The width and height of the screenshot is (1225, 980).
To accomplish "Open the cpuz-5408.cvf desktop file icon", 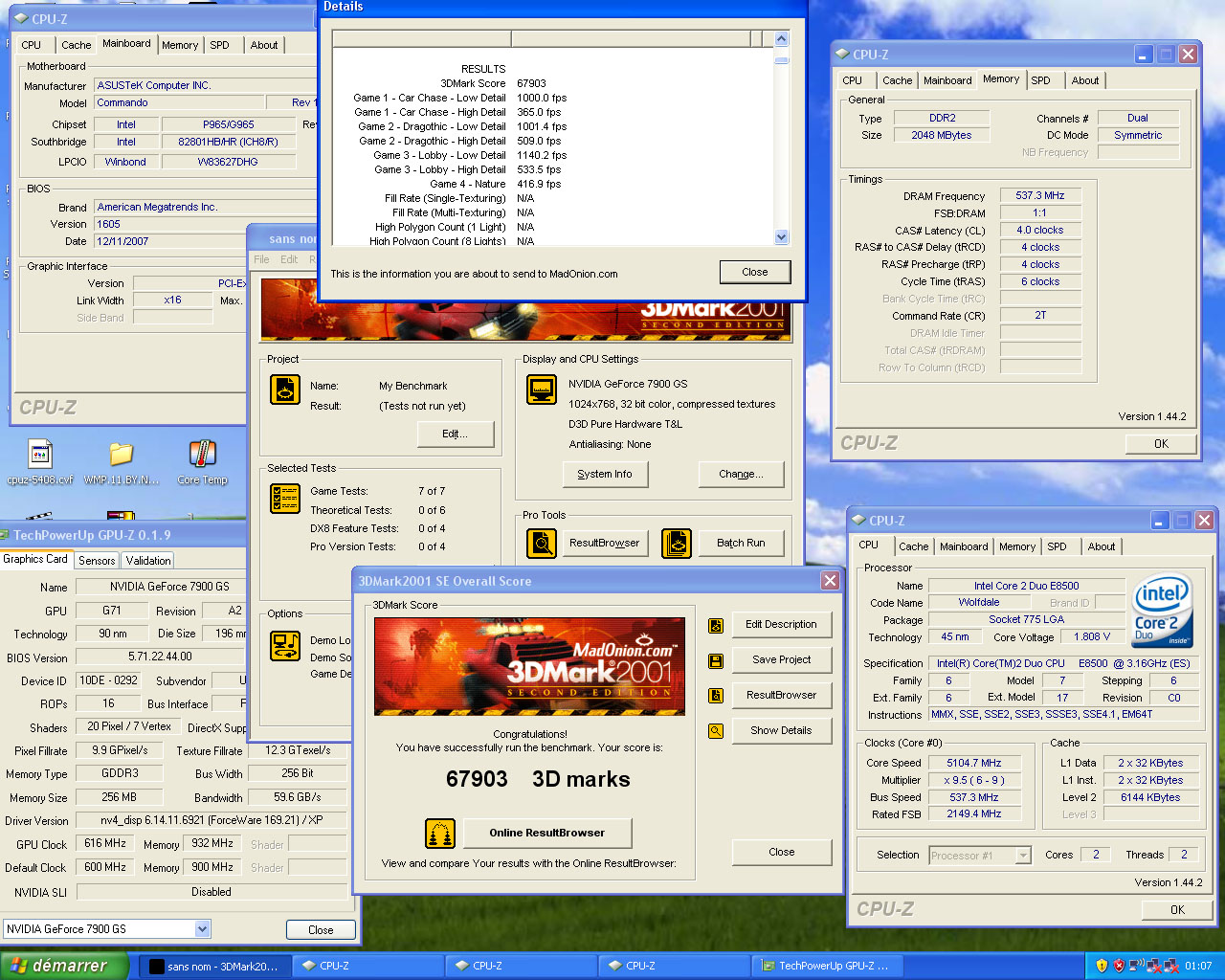I will (39, 454).
